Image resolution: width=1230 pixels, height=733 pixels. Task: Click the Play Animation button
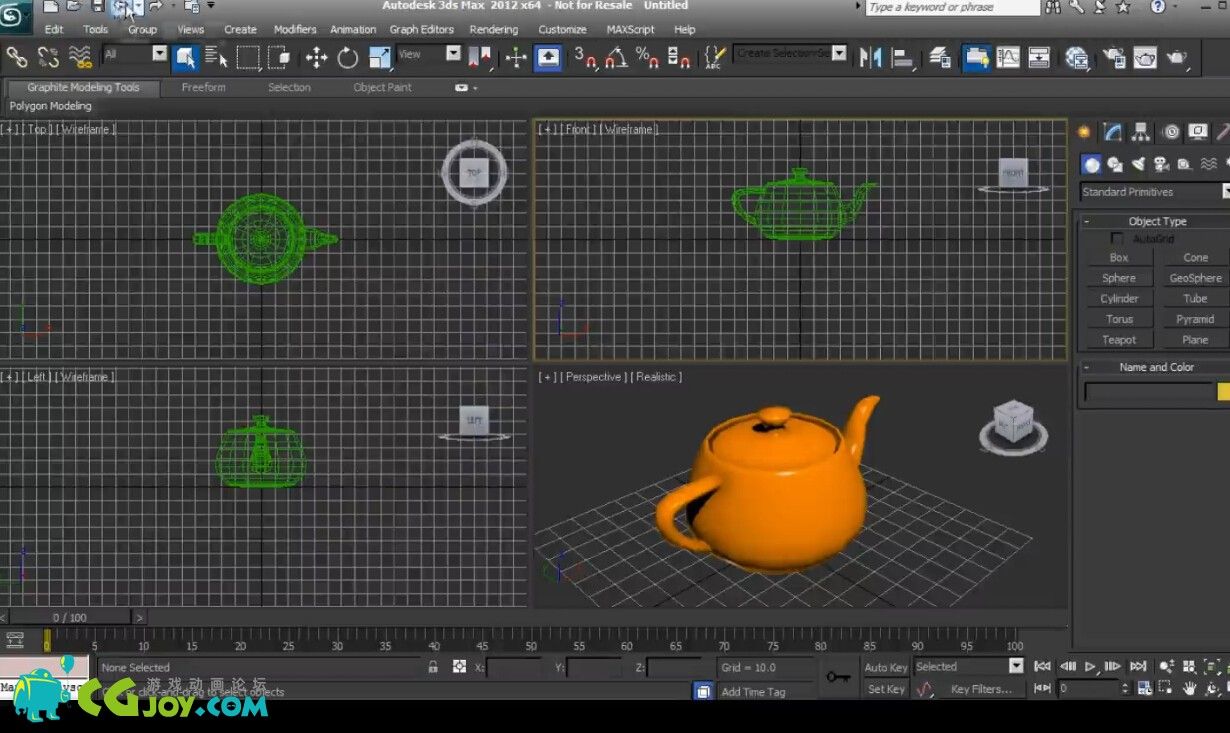coord(1091,666)
